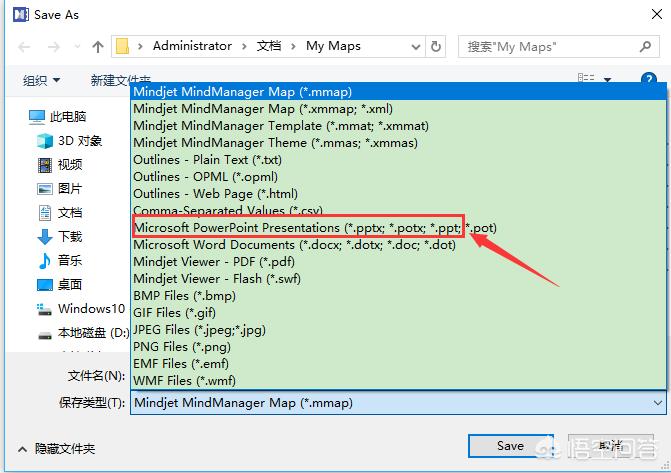
Task: Expand the address bar history dropdown
Action: point(416,47)
